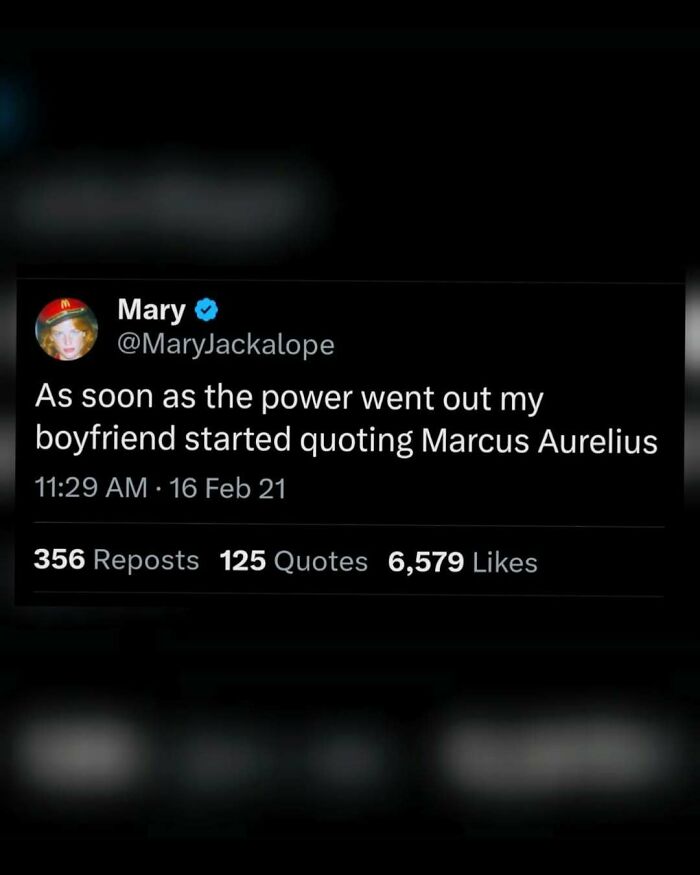Click the red McDonald's cap in avatar

click(67, 308)
